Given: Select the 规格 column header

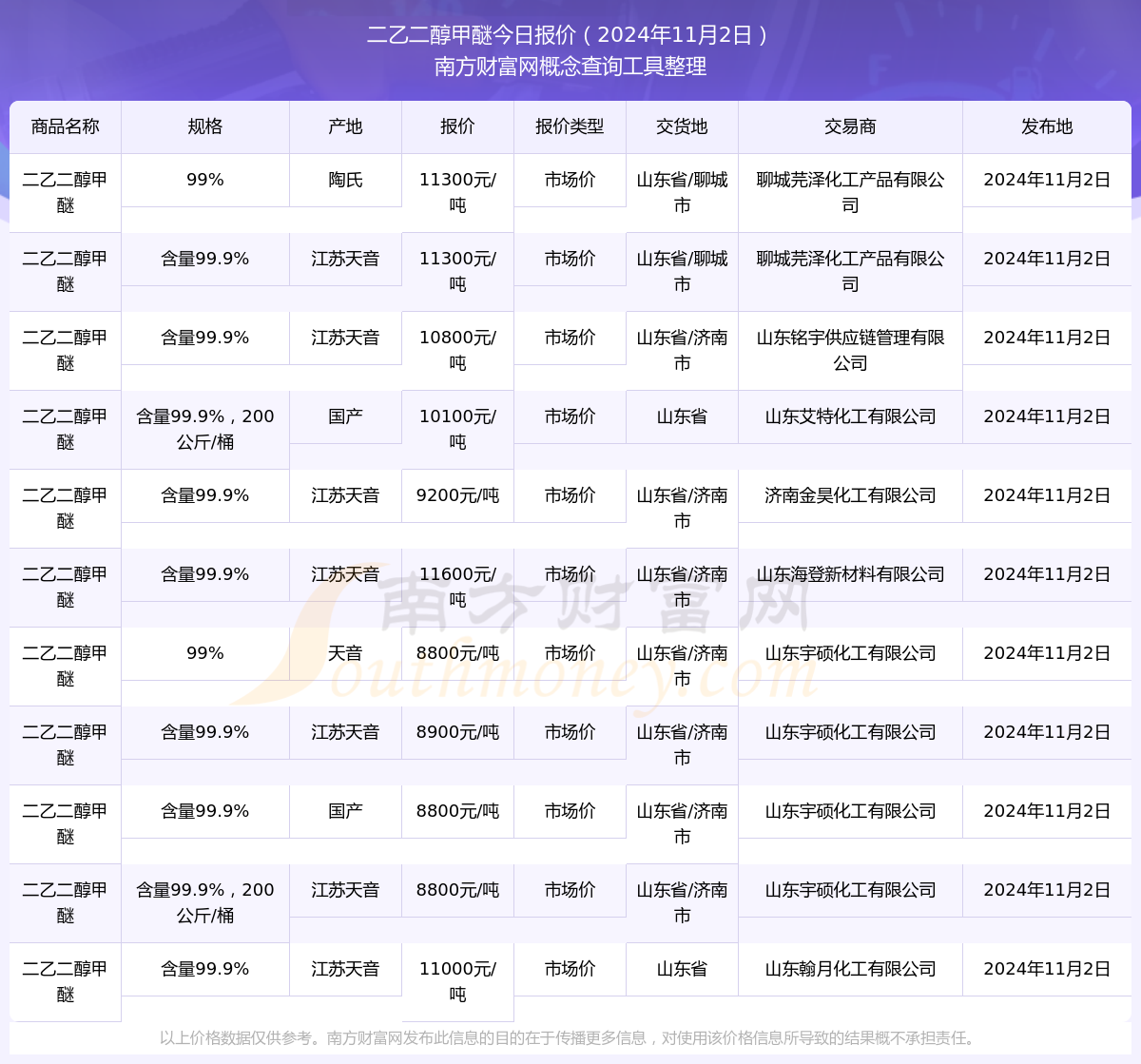Looking at the screenshot, I should click(x=205, y=126).
